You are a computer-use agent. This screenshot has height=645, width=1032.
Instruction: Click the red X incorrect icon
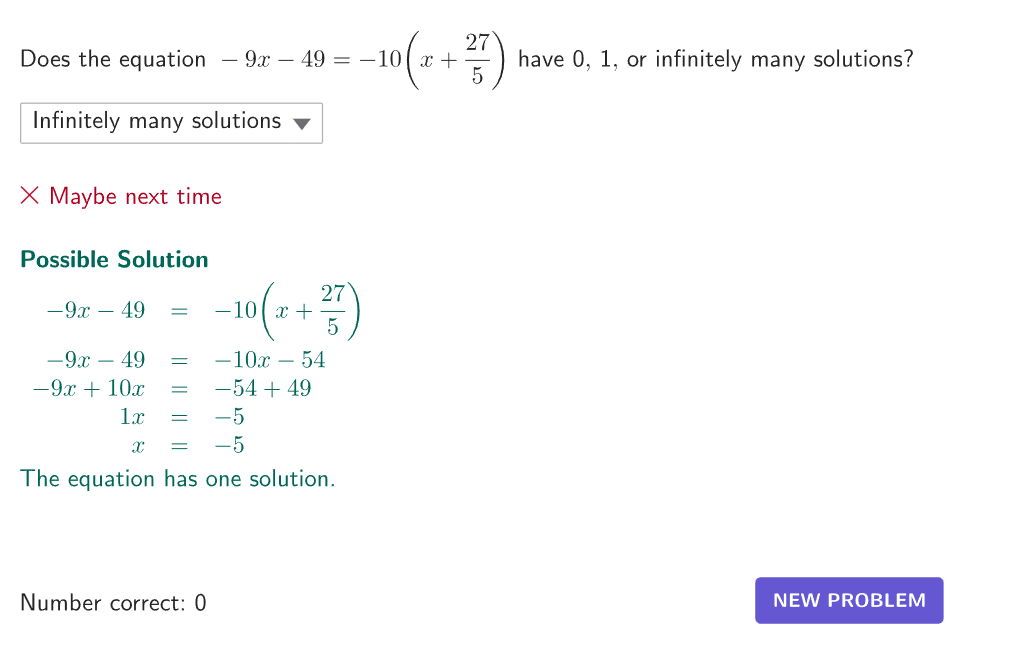pos(30,195)
